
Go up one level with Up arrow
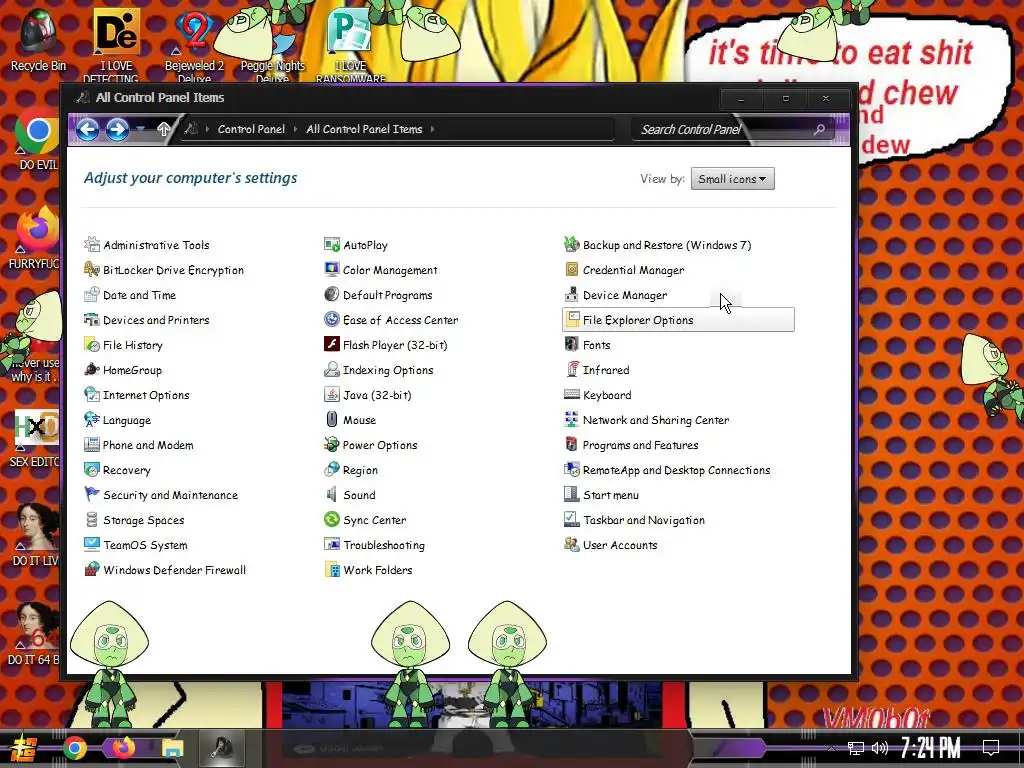(x=164, y=129)
